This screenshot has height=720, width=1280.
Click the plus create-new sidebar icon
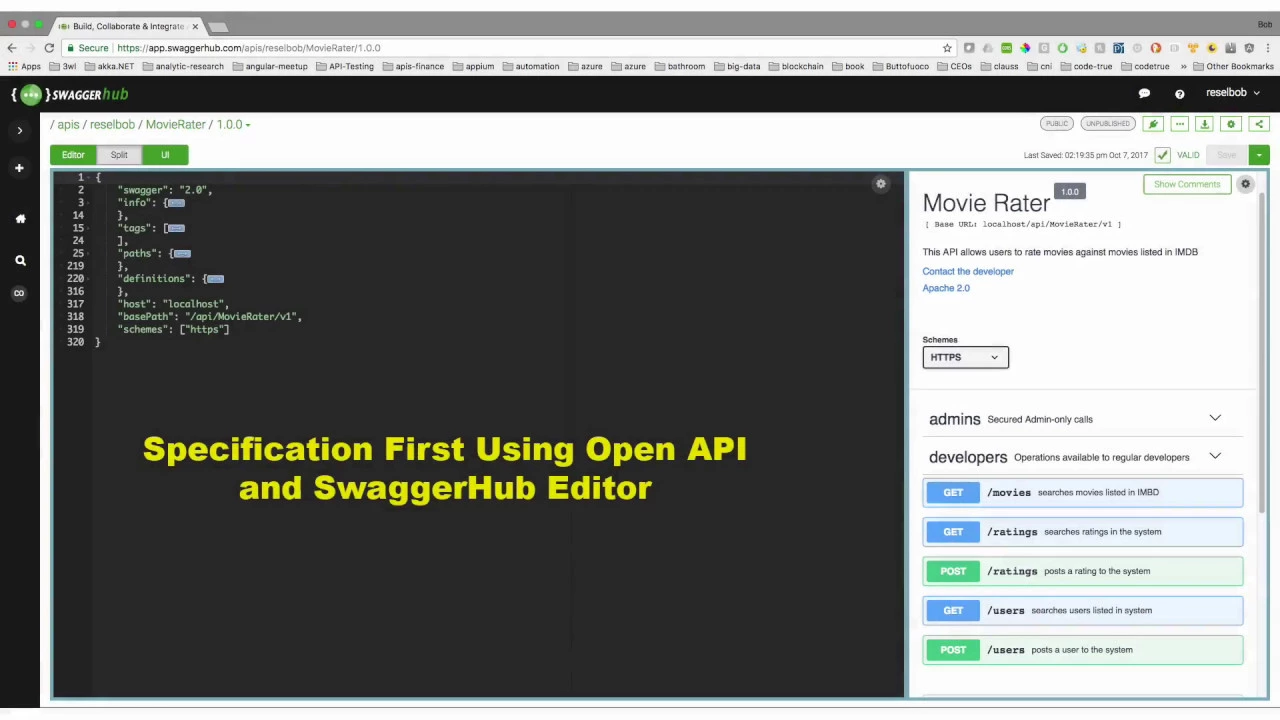point(19,168)
